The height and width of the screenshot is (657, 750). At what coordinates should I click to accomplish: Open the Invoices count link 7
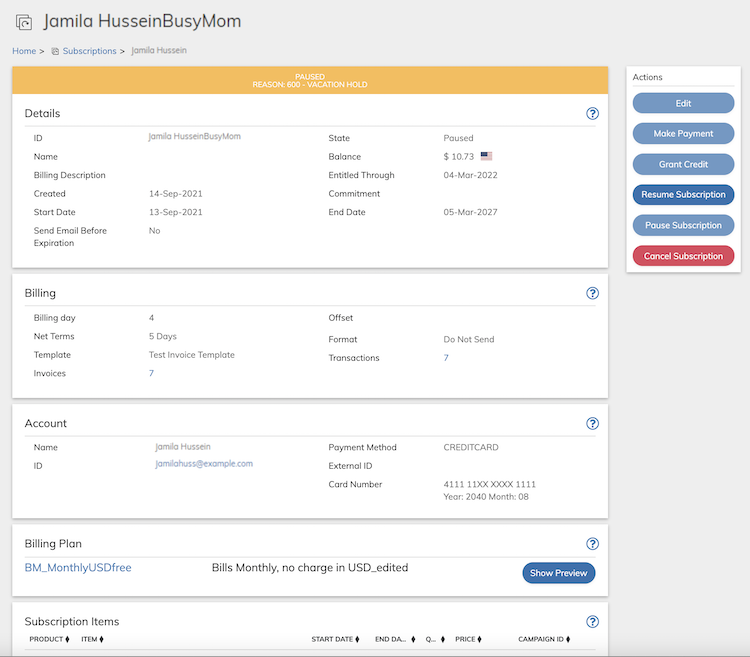pyautogui.click(x=151, y=373)
